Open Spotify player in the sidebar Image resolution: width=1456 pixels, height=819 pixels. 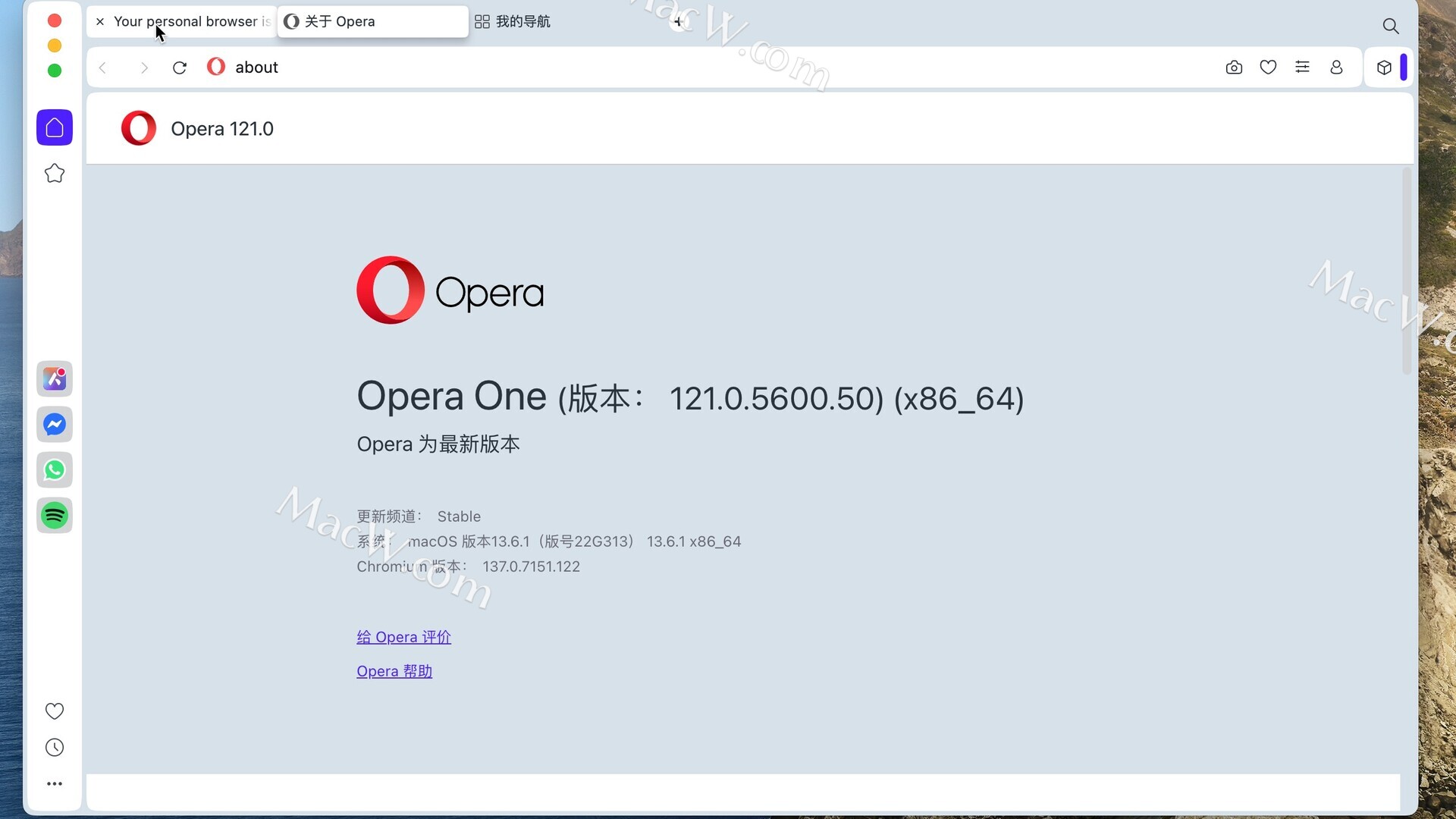click(x=55, y=516)
